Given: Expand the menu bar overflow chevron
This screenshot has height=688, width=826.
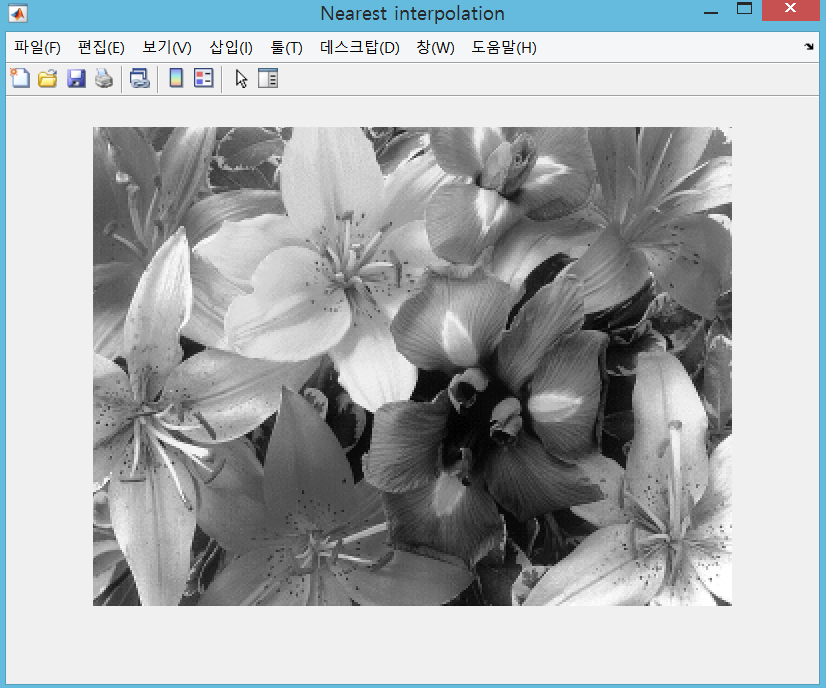Looking at the screenshot, I should pos(810,47).
